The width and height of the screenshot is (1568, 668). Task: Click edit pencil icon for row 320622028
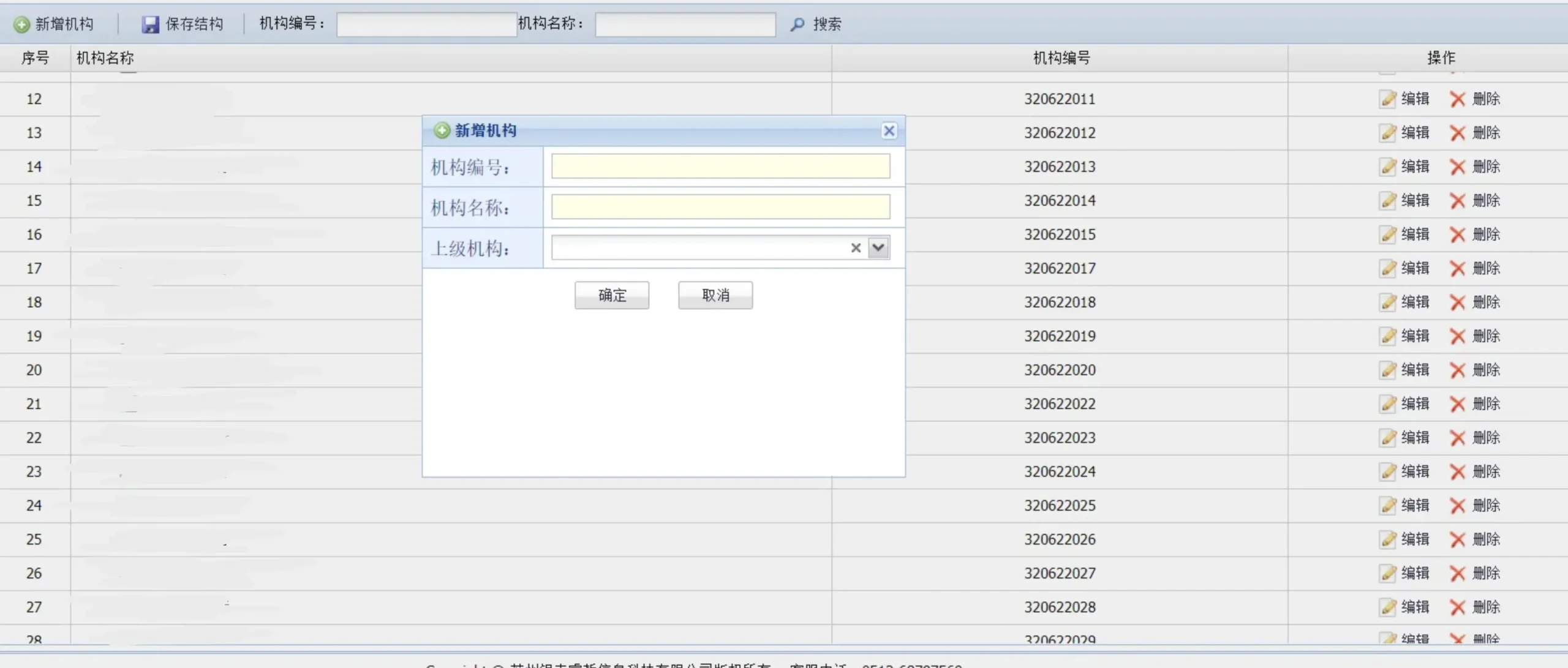pos(1388,607)
